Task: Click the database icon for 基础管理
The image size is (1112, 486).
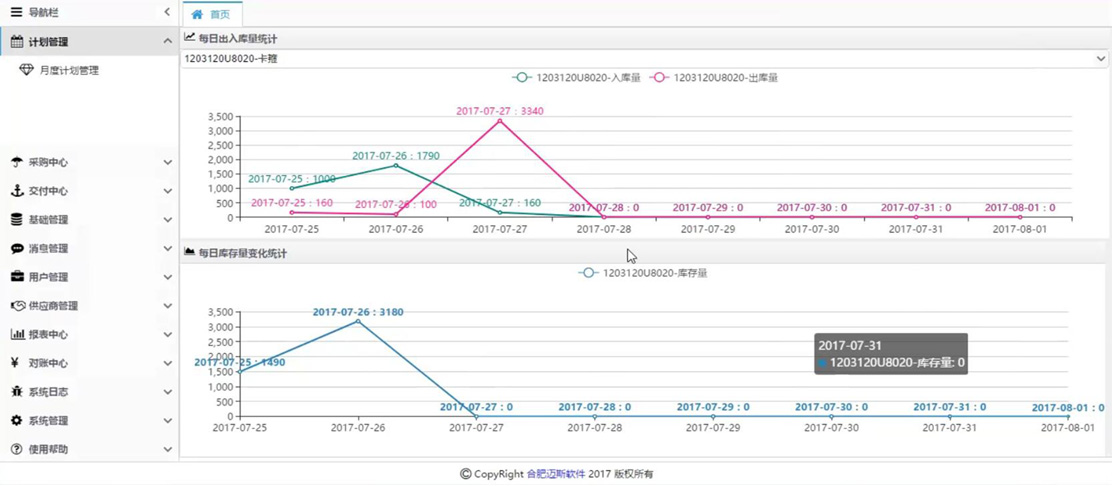Action: point(16,220)
